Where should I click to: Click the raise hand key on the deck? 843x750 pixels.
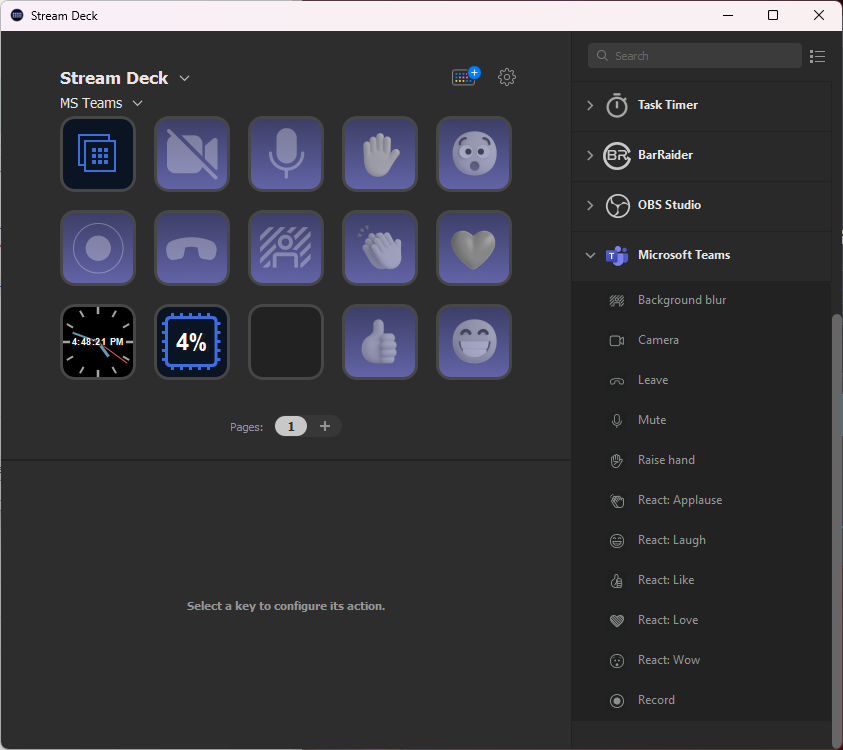click(x=380, y=154)
